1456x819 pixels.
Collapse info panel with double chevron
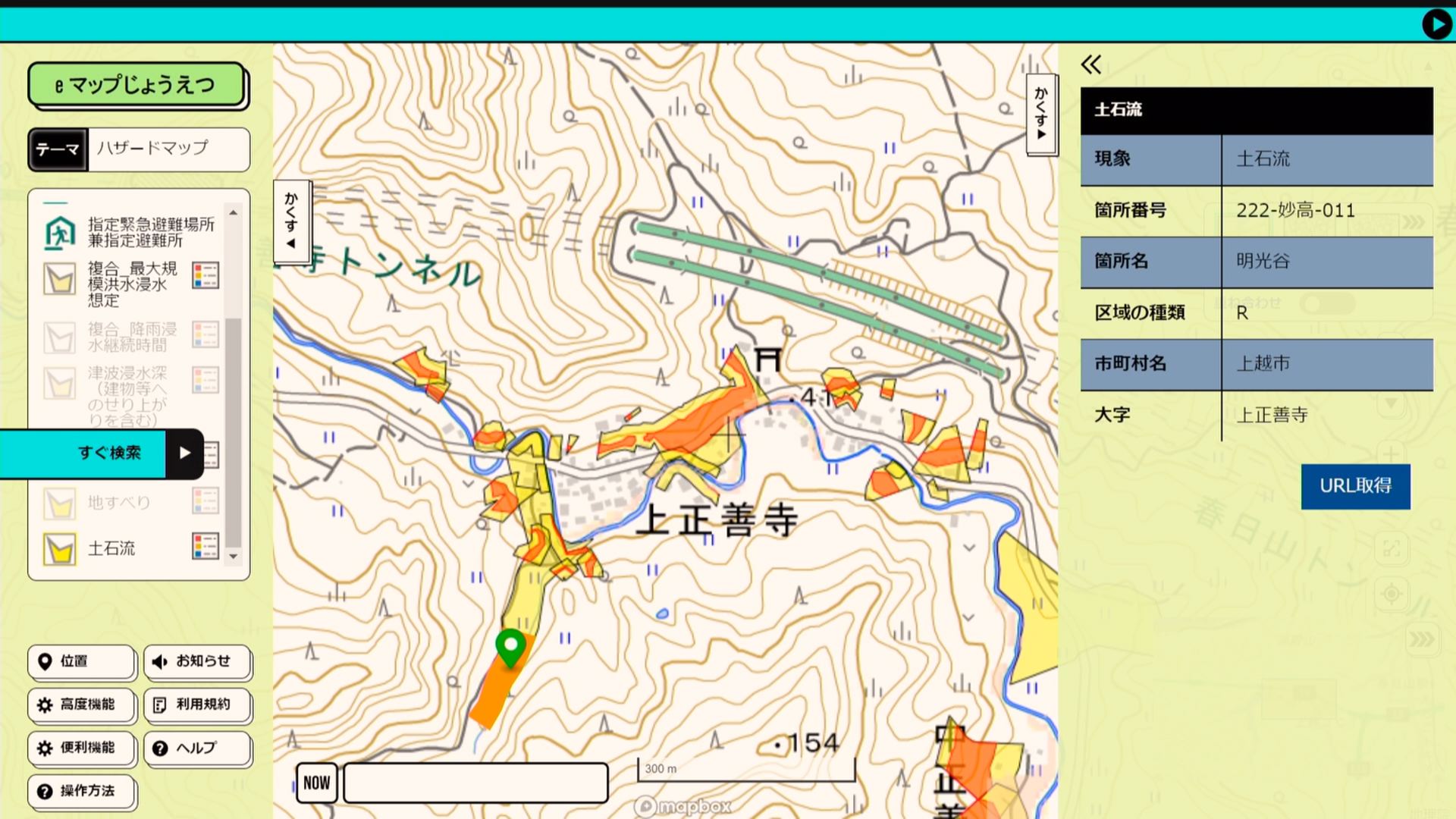pos(1091,65)
